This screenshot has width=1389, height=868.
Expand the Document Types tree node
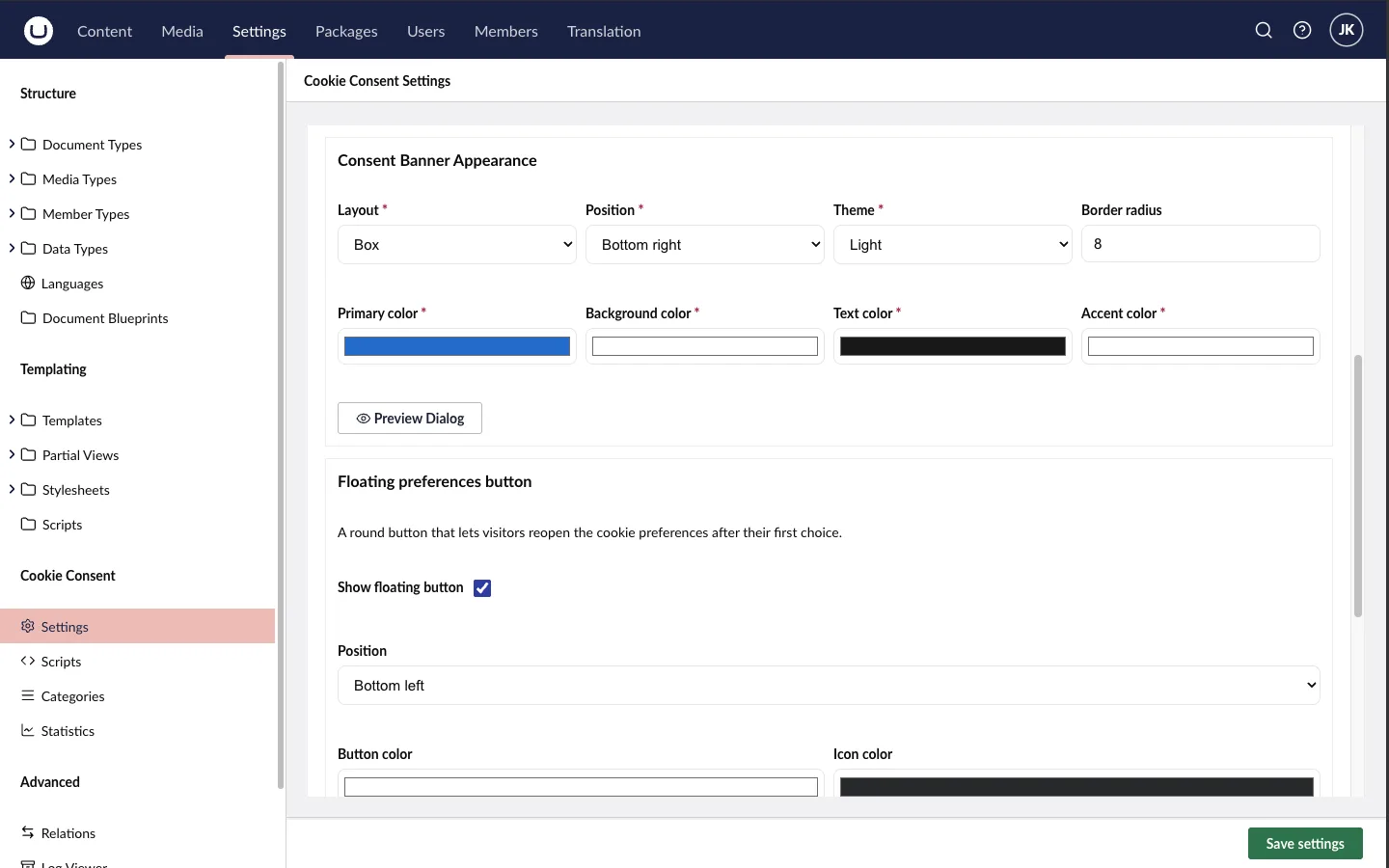pyautogui.click(x=12, y=144)
